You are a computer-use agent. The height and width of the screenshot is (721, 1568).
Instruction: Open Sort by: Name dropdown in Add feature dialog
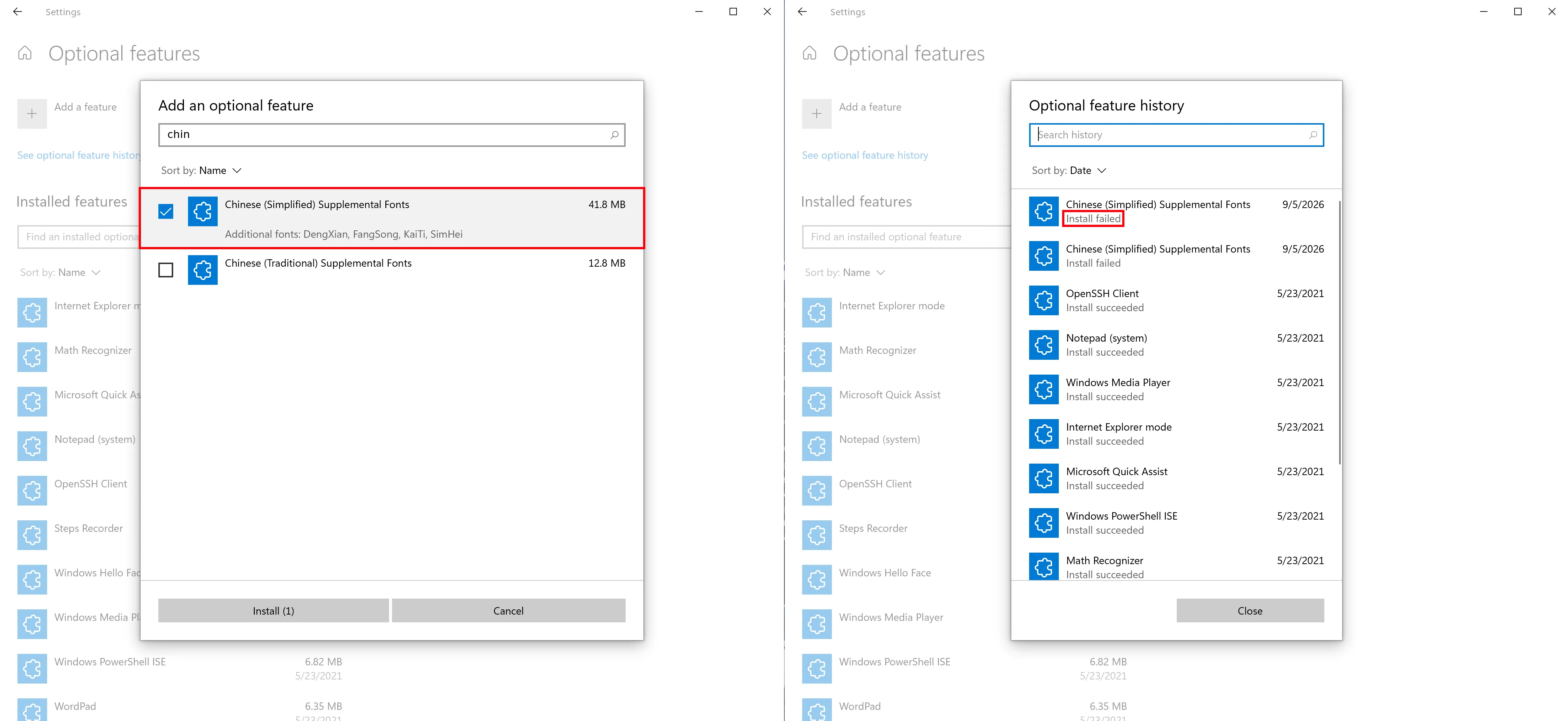point(201,171)
